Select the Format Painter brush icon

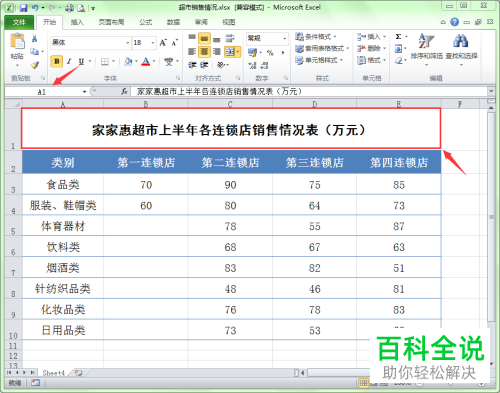coord(34,65)
